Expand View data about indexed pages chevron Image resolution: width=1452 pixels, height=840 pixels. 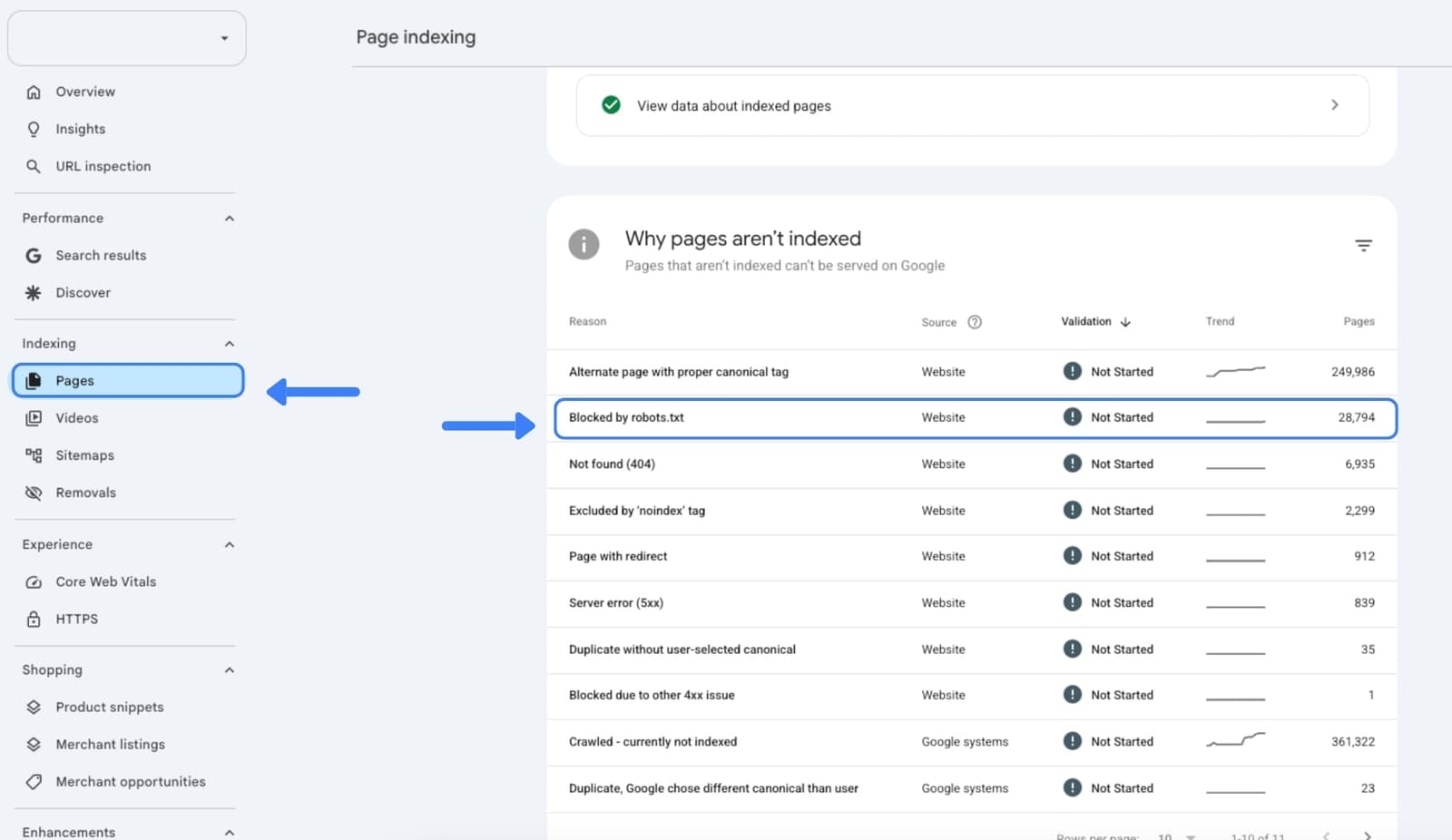[x=1335, y=105]
